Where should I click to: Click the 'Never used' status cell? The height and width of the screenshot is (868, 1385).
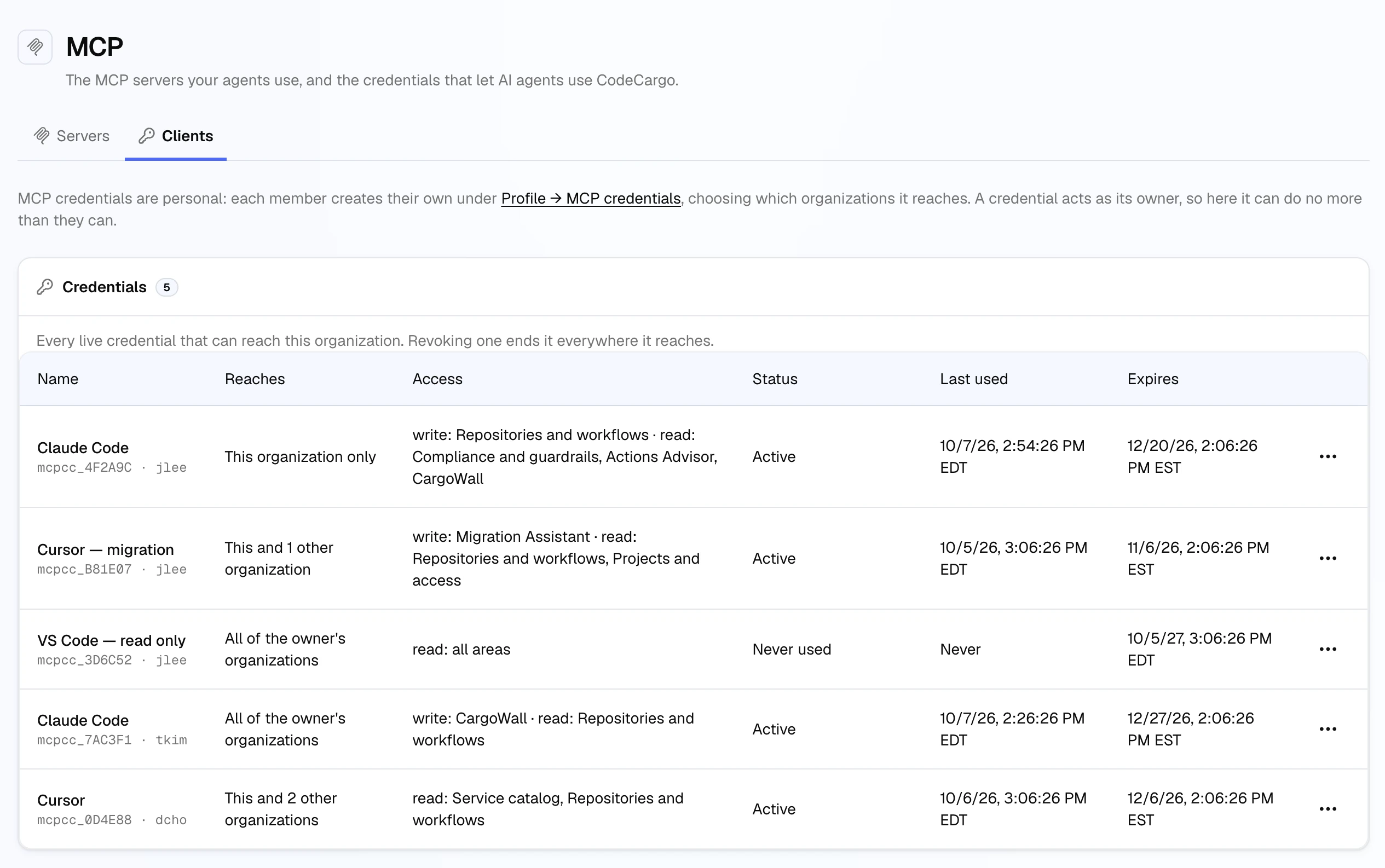[791, 649]
